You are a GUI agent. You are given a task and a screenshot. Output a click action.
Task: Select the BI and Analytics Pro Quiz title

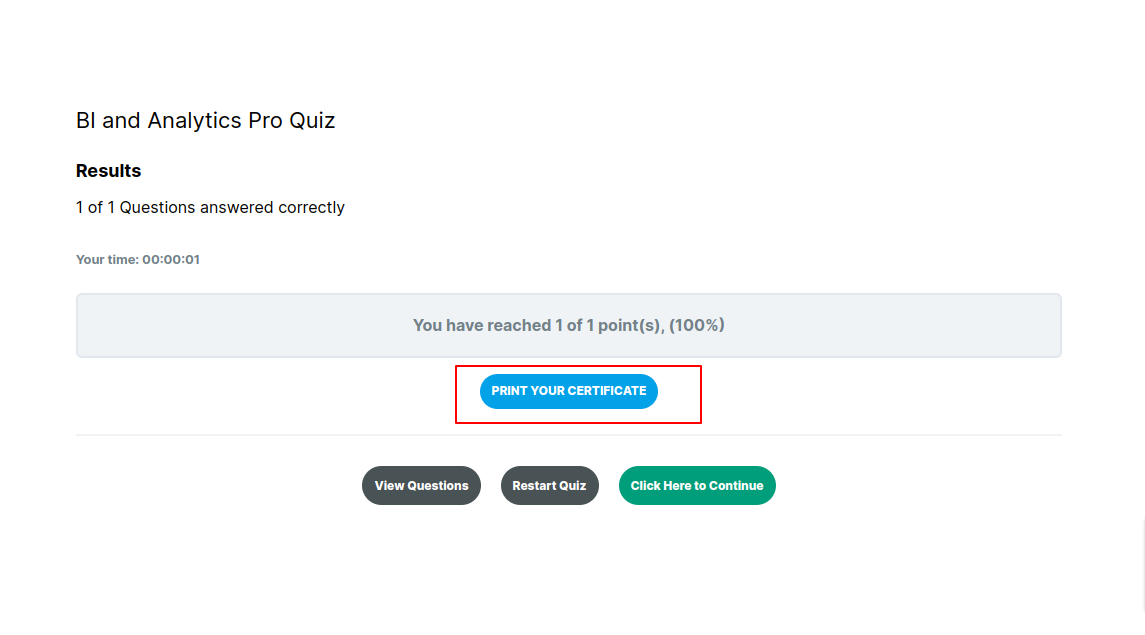(x=205, y=121)
